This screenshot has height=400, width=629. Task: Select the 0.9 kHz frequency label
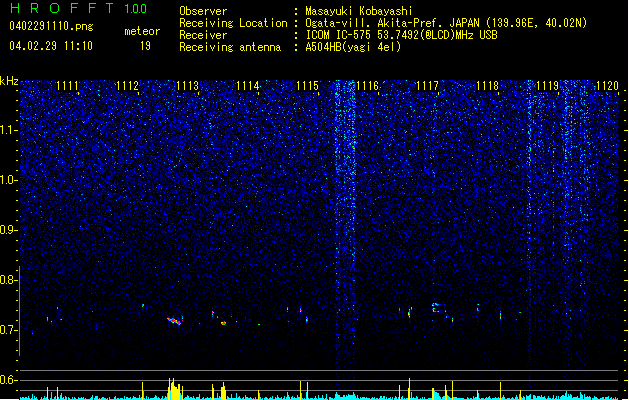point(8,230)
